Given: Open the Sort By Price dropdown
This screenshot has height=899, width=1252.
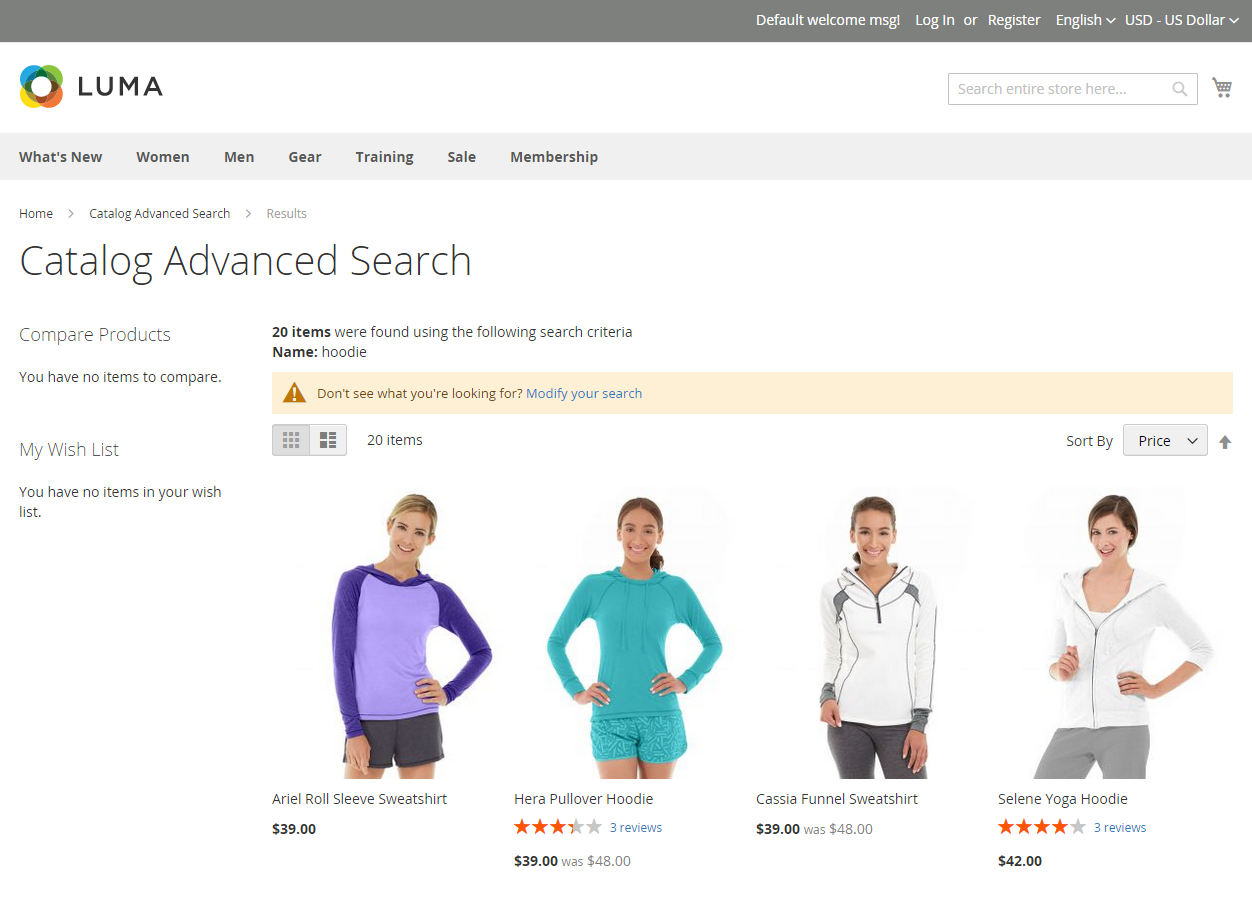Looking at the screenshot, I should [1164, 440].
